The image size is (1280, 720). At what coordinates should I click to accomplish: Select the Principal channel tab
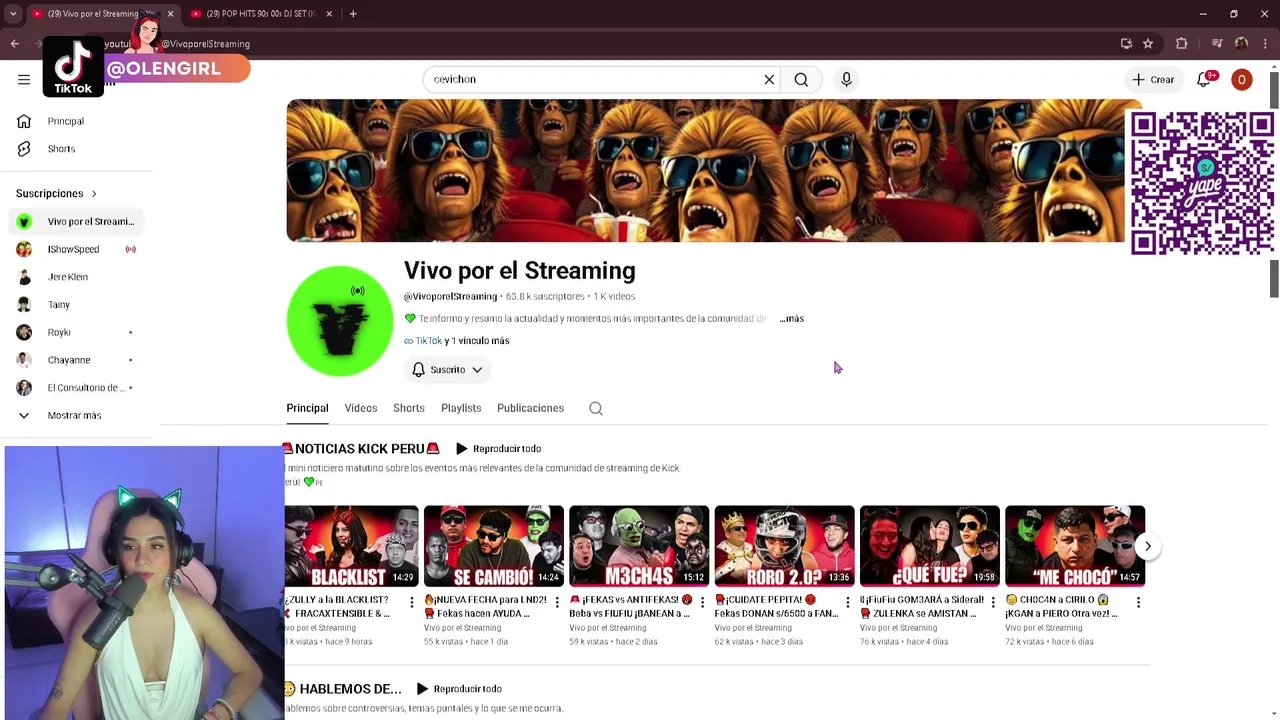[x=307, y=408]
